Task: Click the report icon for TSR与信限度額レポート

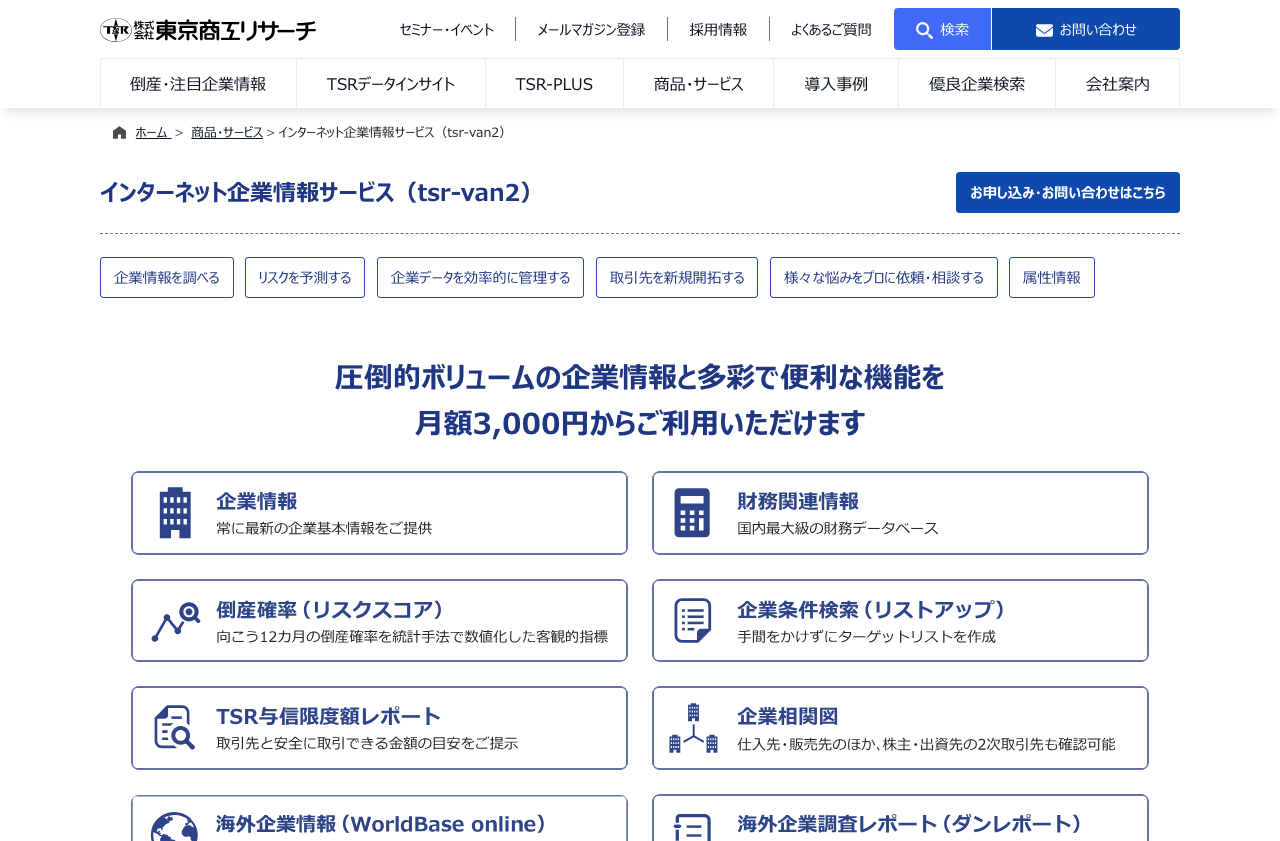Action: tap(175, 727)
